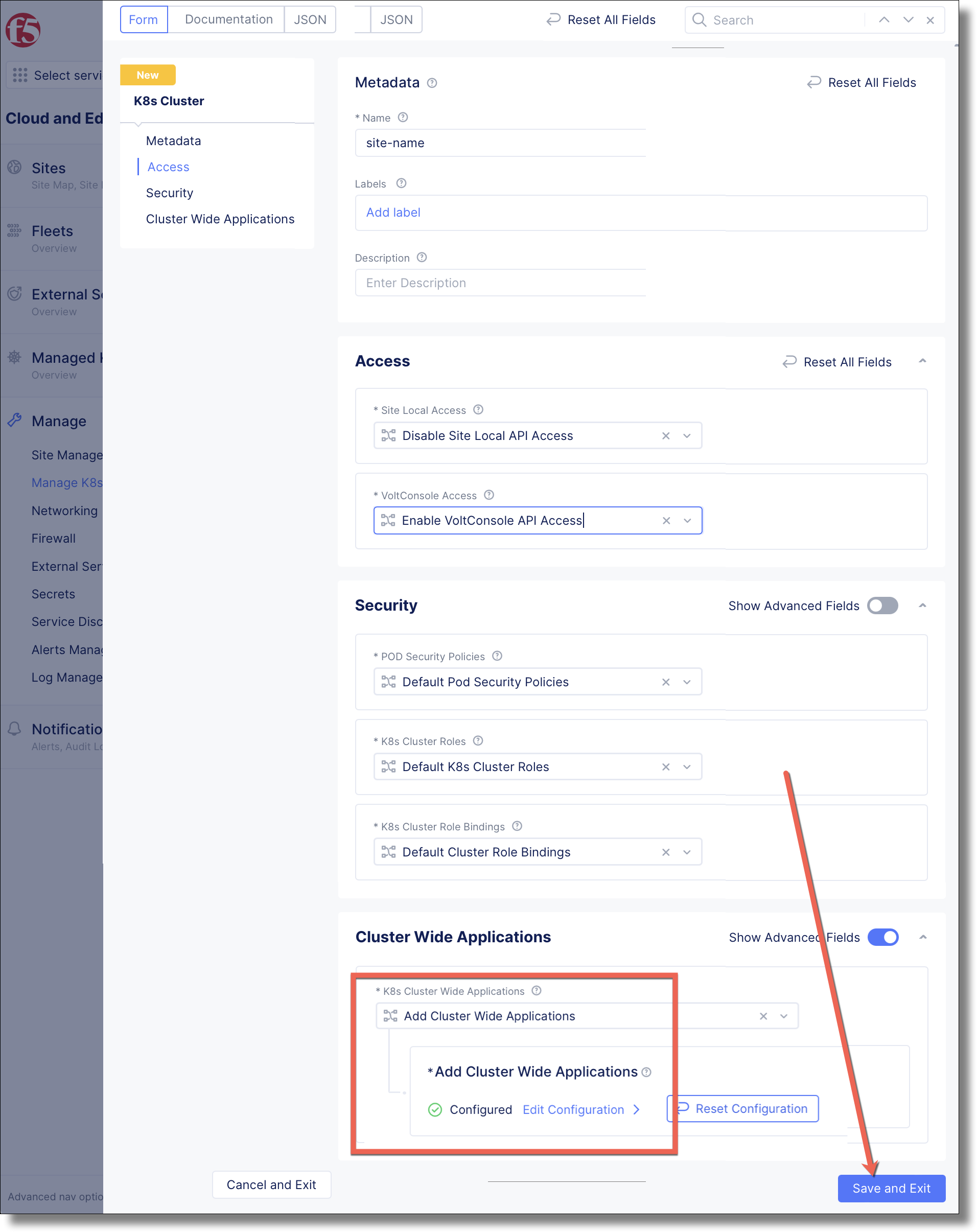This screenshot has height=1232, width=977.
Task: Click the help icon beside Metadata heading
Action: 432,83
